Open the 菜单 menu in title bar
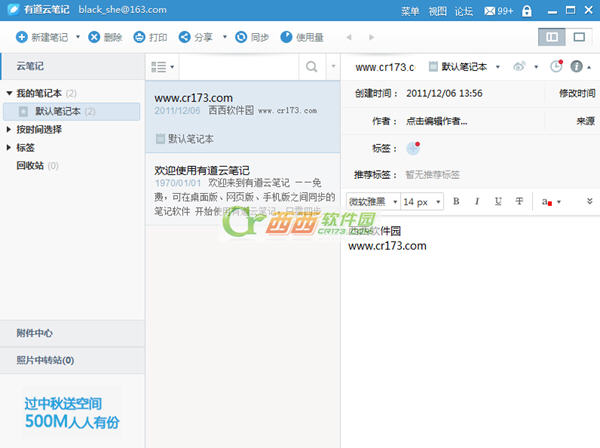Viewport: 600px width, 448px height. point(410,11)
